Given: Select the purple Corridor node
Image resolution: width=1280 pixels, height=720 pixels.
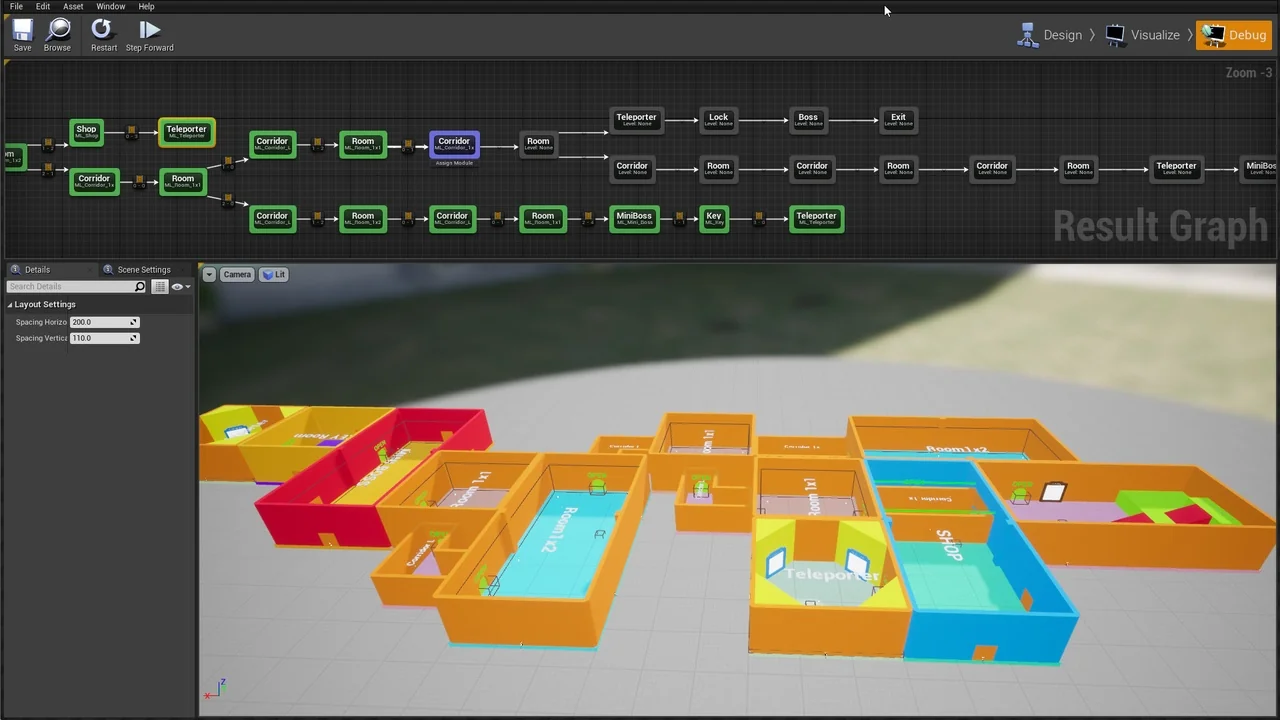Looking at the screenshot, I should point(454,144).
